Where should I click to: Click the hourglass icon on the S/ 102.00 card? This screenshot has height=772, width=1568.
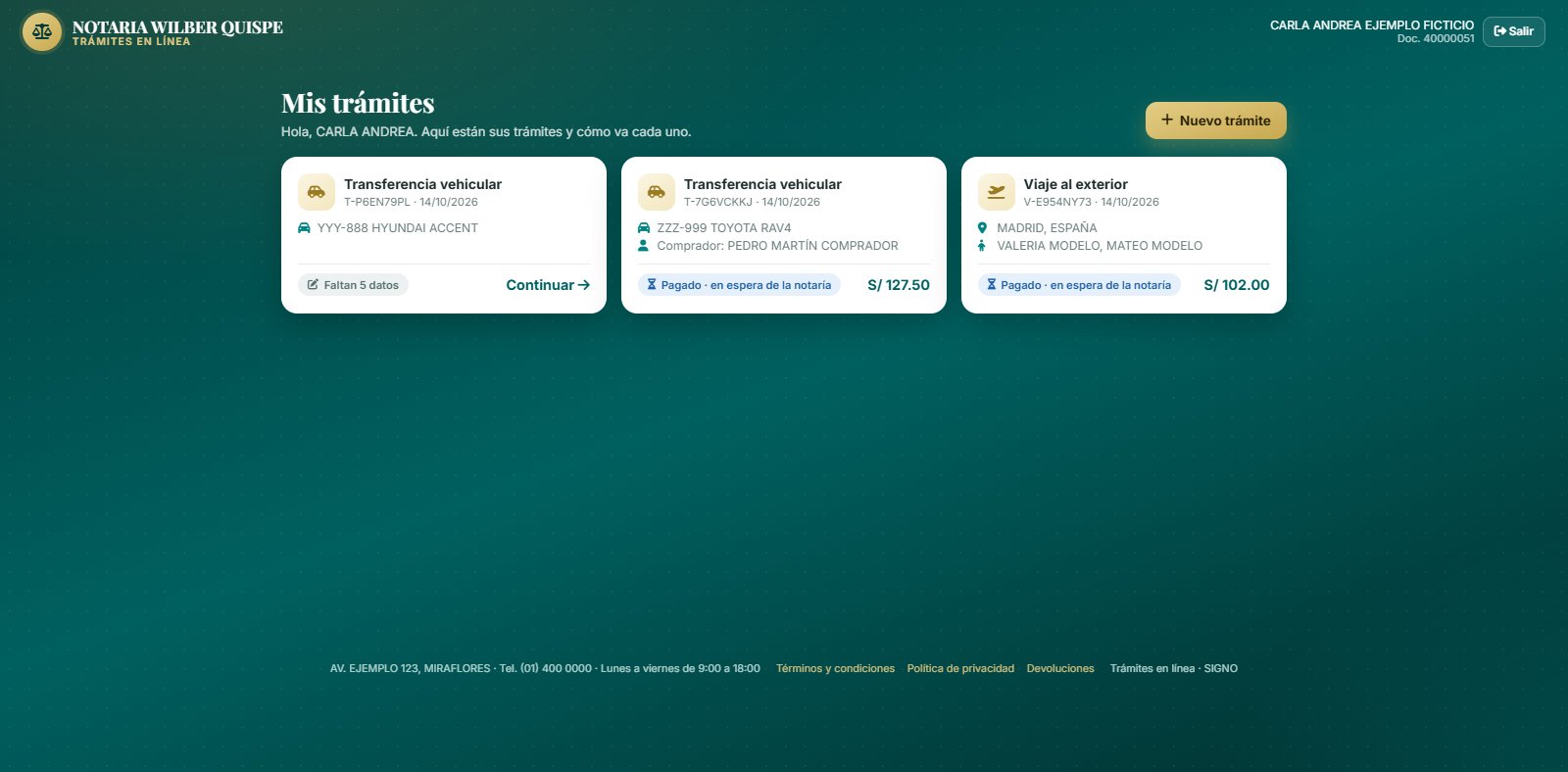[992, 285]
